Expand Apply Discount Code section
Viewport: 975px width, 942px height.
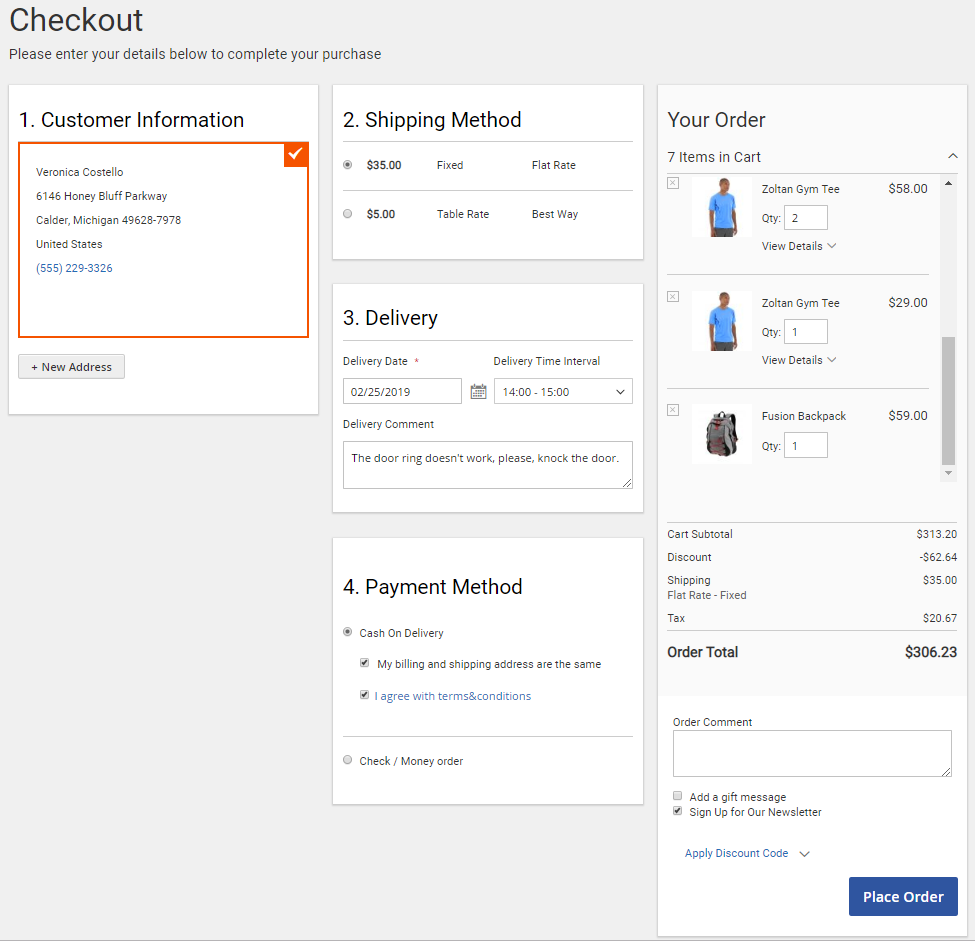[x=746, y=853]
